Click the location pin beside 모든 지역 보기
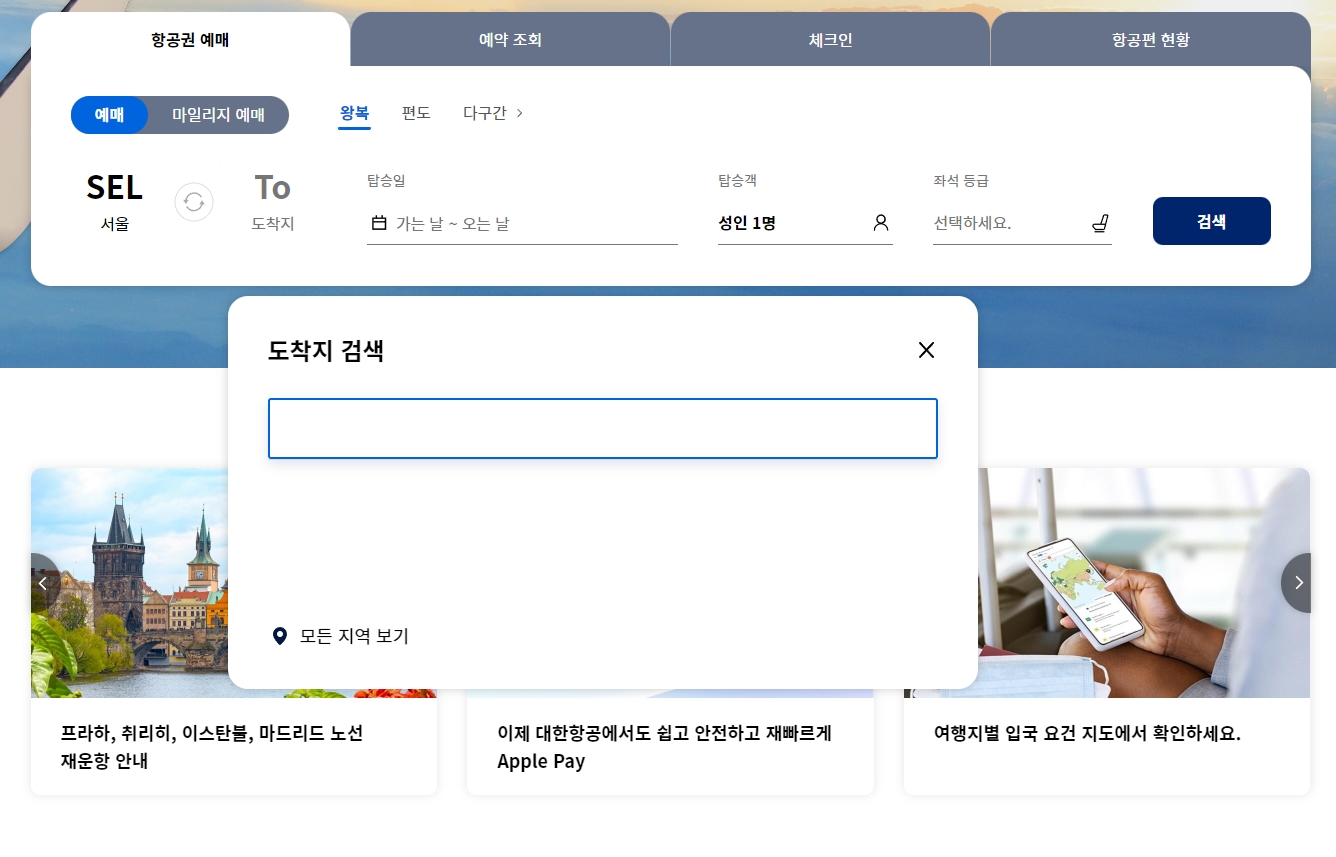The height and width of the screenshot is (857, 1336). point(279,636)
